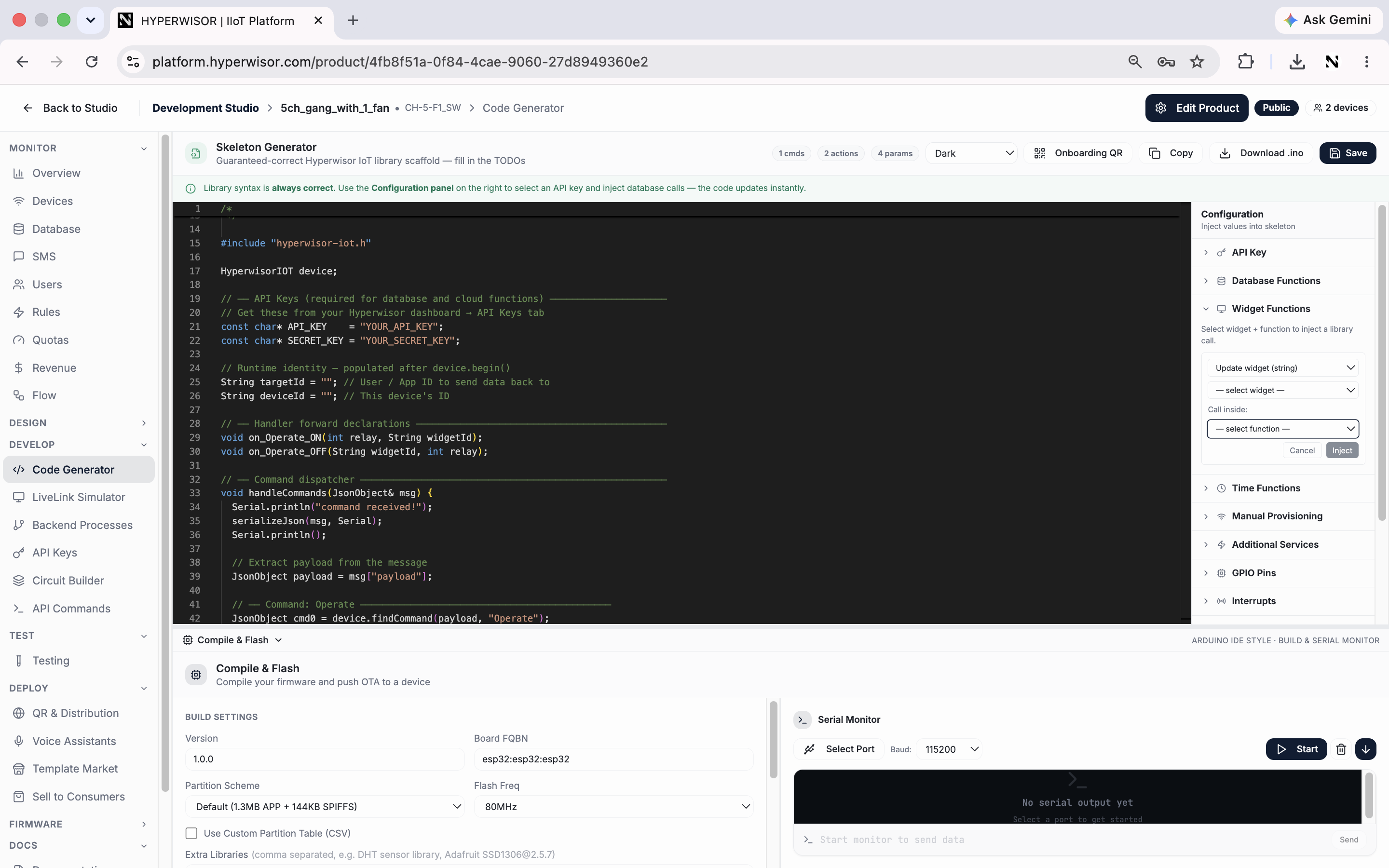Open the browser downloads icon

(x=1297, y=61)
